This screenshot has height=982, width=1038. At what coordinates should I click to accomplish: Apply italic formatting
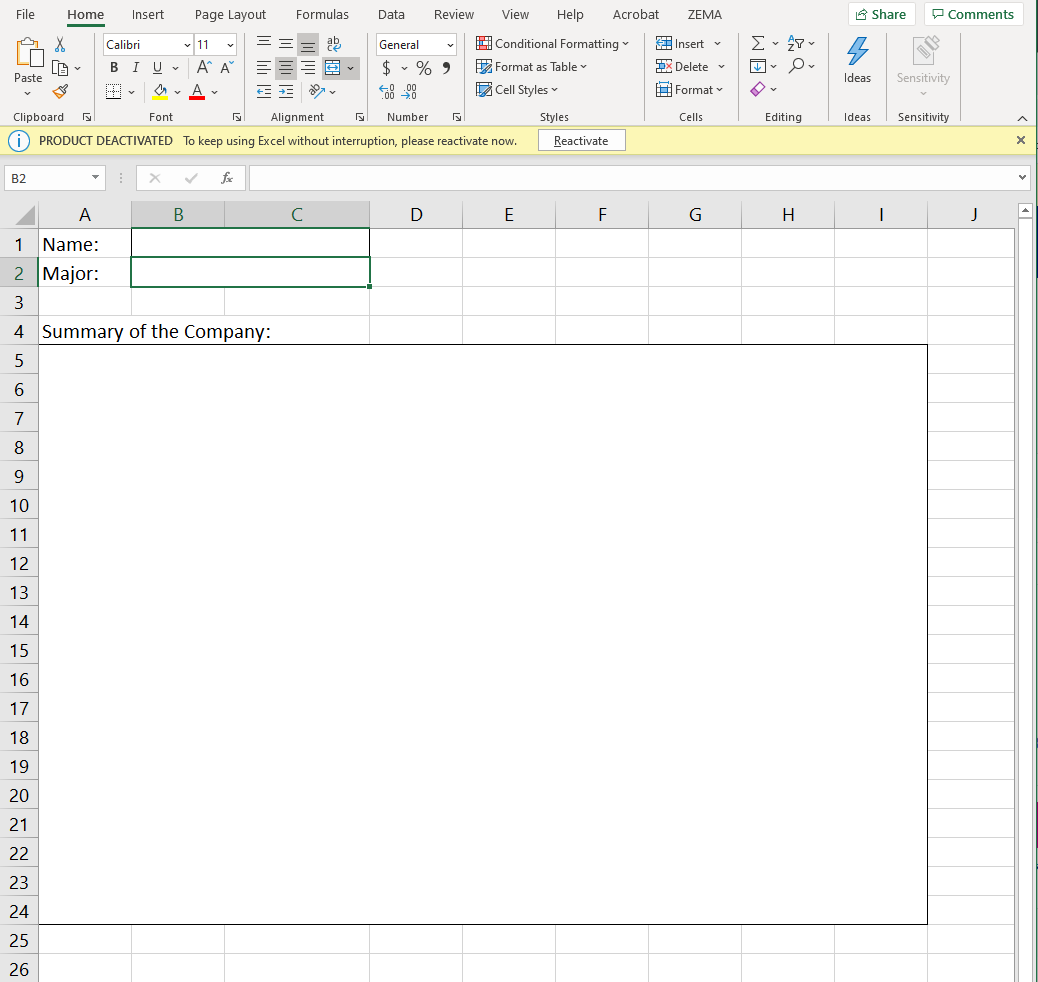pyautogui.click(x=134, y=67)
